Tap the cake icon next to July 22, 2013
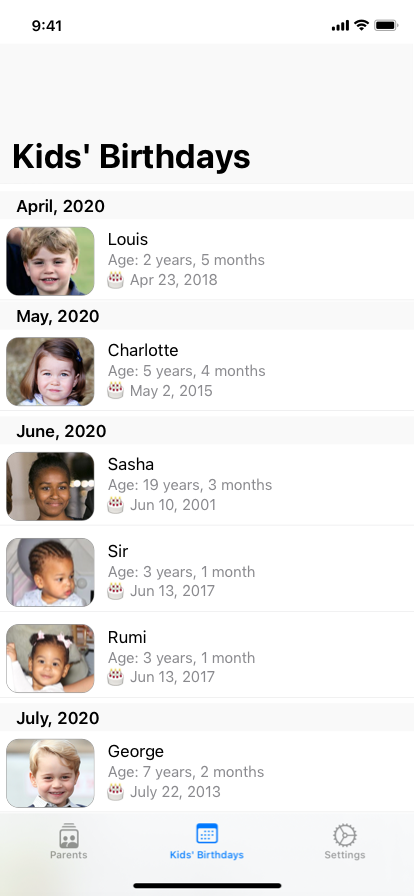The height and width of the screenshot is (896, 414). coord(116,792)
